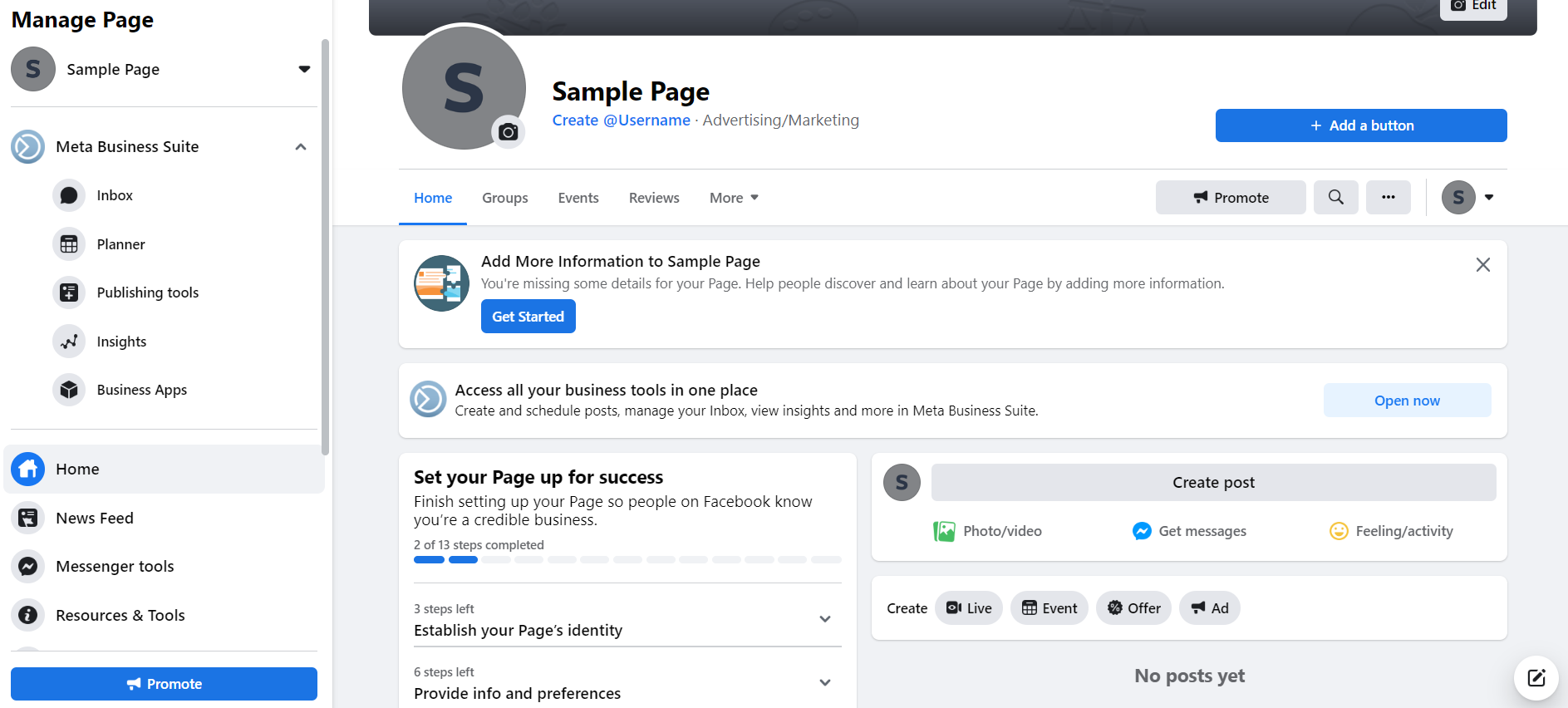Open Planner calendar icon in sidebar
The height and width of the screenshot is (708, 1568).
[69, 244]
